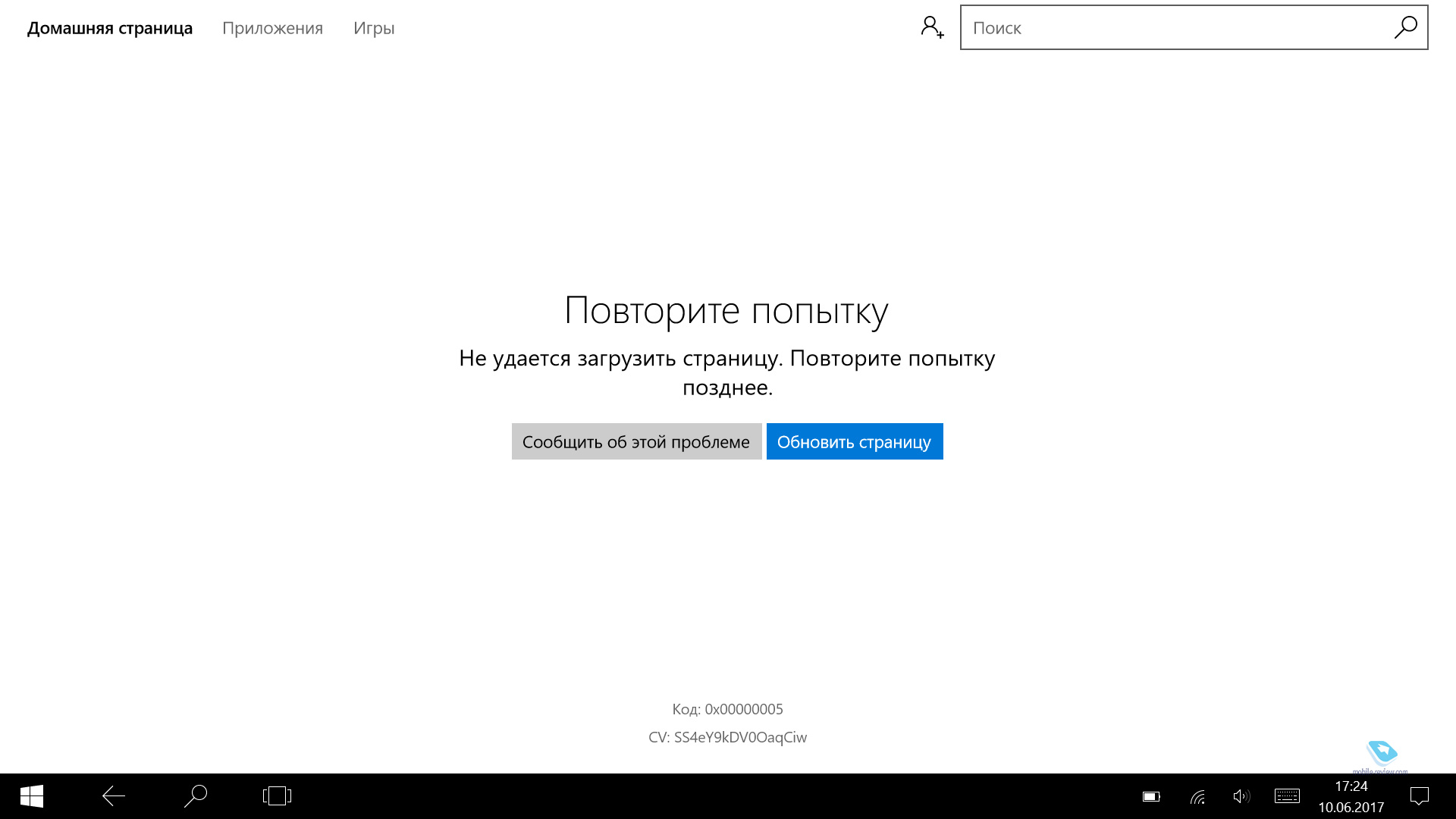Click the search magnifier icon in search box

1405,27
